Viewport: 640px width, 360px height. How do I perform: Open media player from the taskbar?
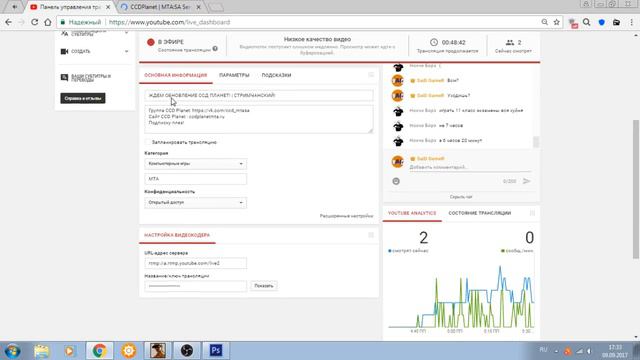[x=69, y=351]
